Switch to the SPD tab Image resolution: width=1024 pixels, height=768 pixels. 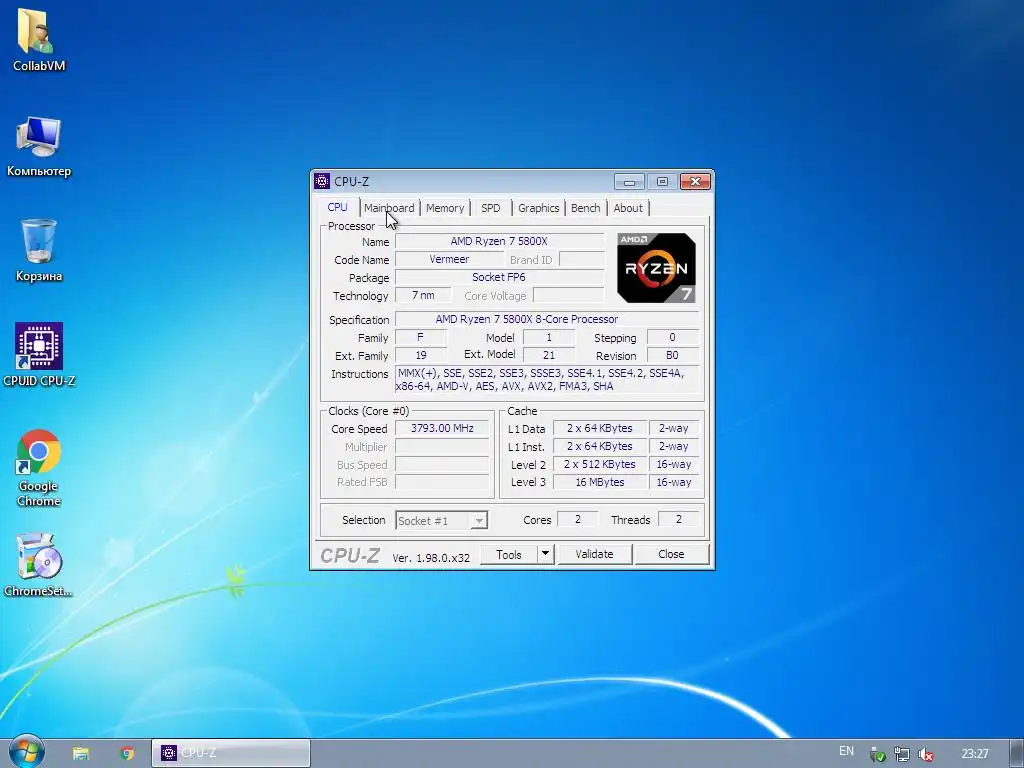click(x=490, y=208)
